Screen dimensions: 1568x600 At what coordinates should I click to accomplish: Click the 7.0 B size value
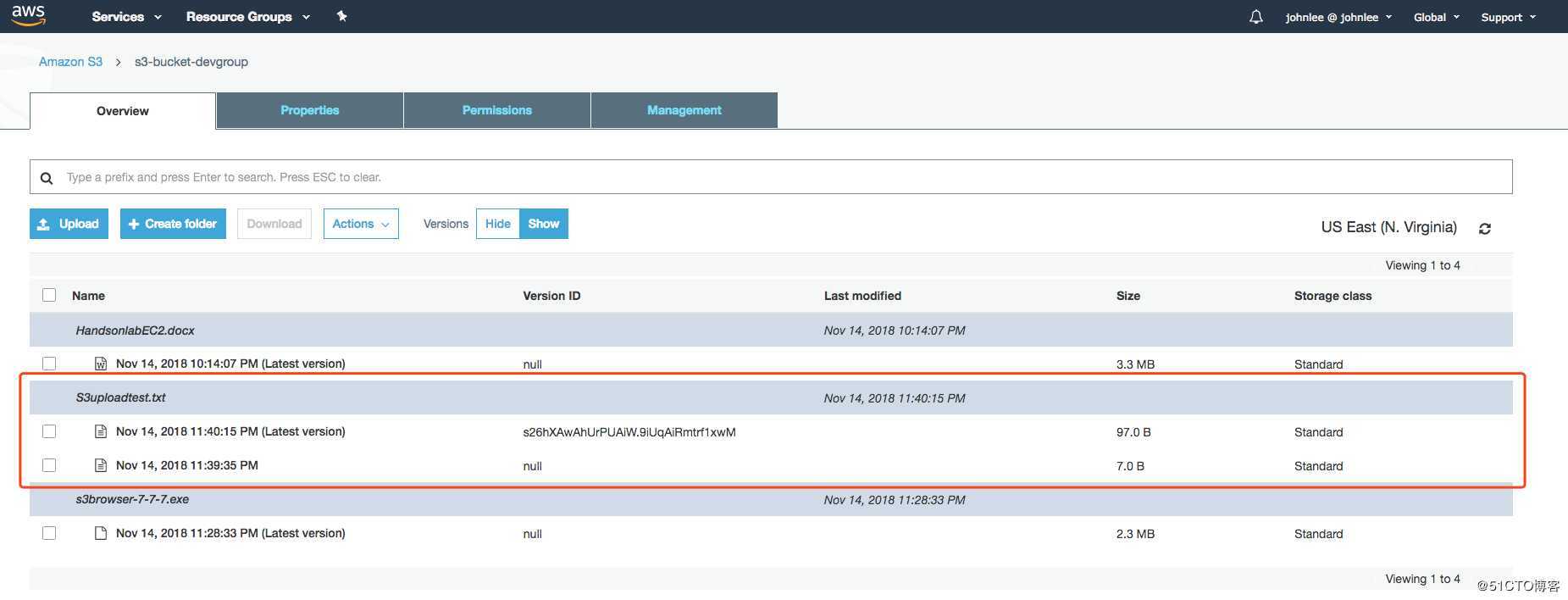point(1130,466)
